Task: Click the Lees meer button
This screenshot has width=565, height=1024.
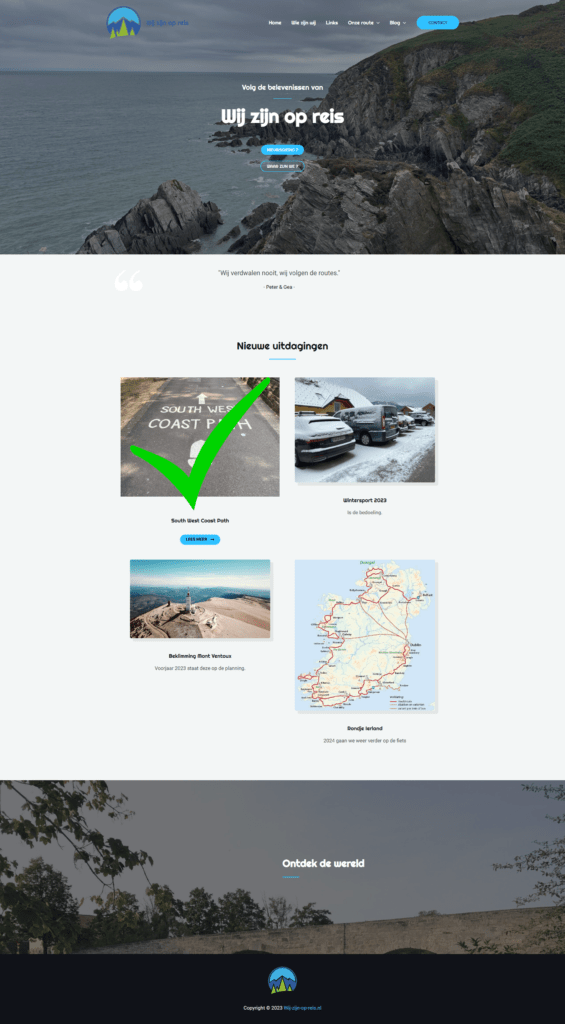Action: [200, 539]
